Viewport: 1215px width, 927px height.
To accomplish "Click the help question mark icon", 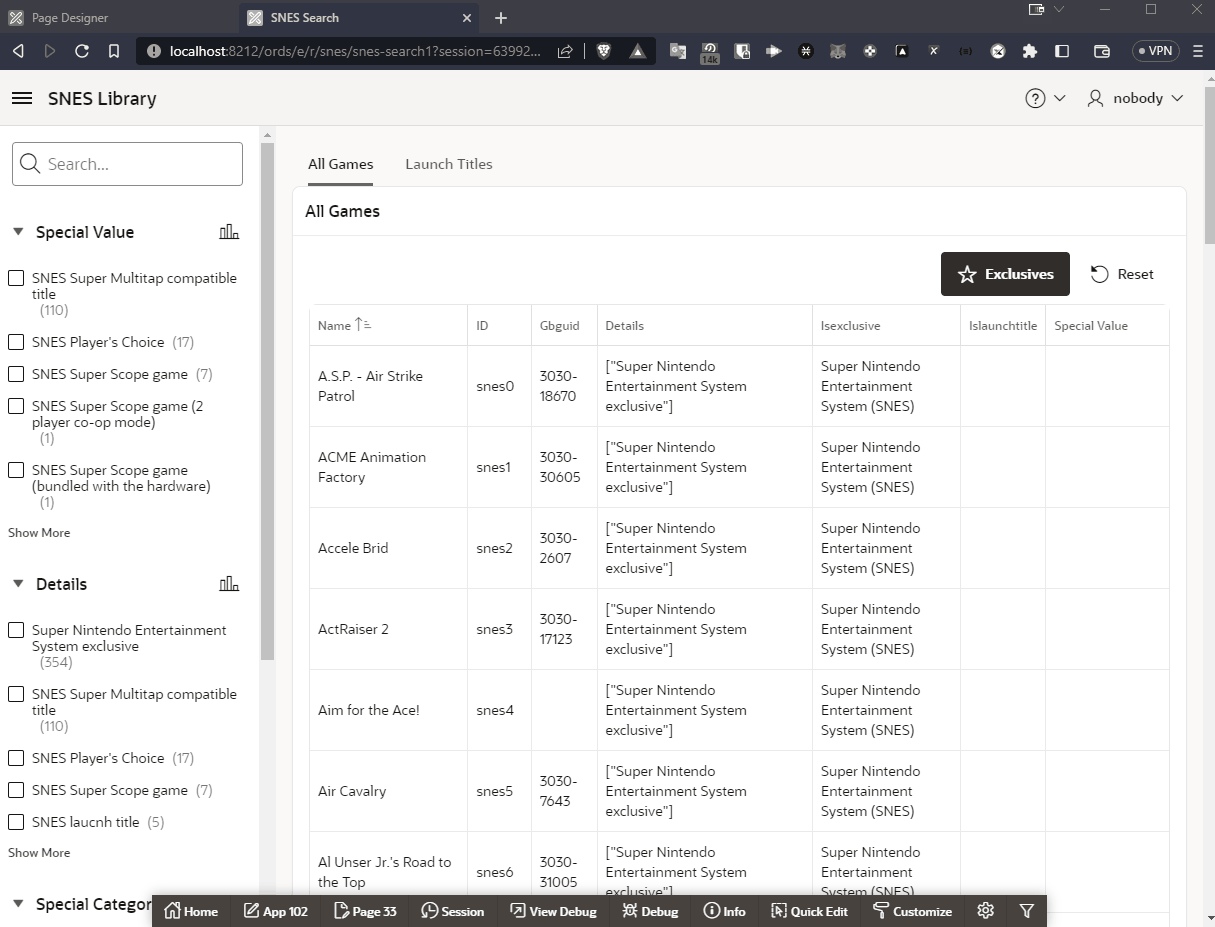I will 1035,98.
